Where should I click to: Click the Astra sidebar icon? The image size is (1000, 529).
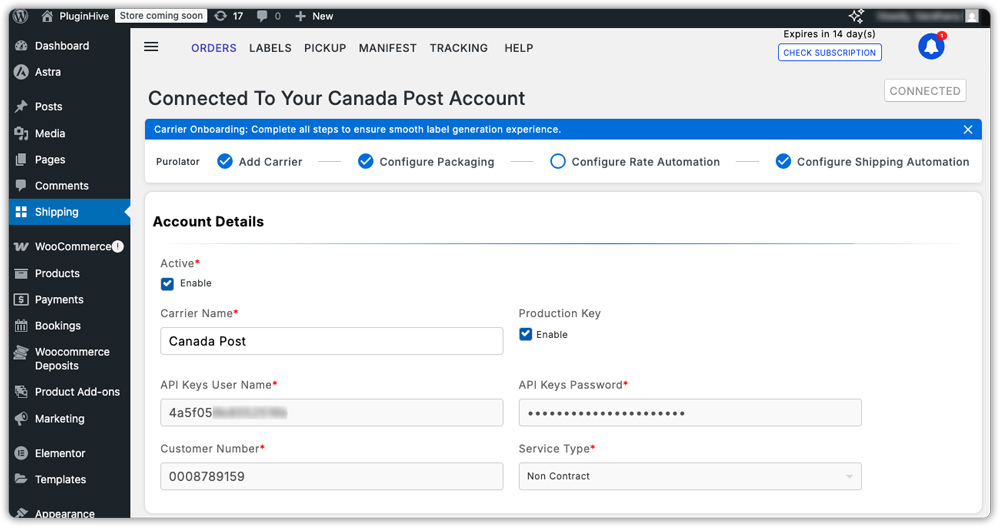pos(21,72)
